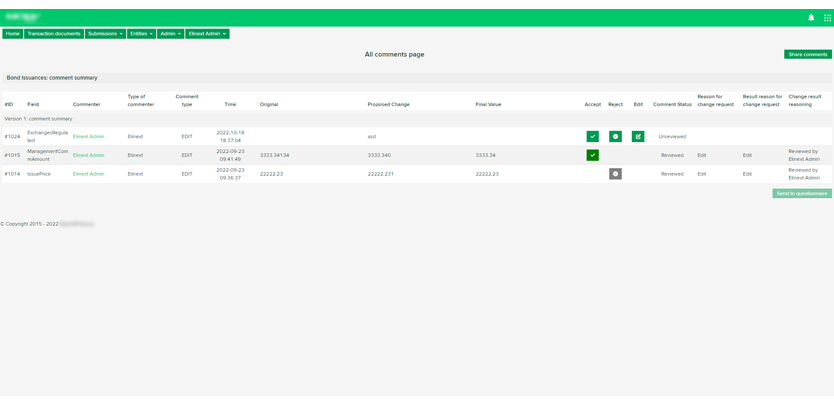Select the Version 1 comment summary row
Viewport: 834px width, 405px height.
[38, 118]
